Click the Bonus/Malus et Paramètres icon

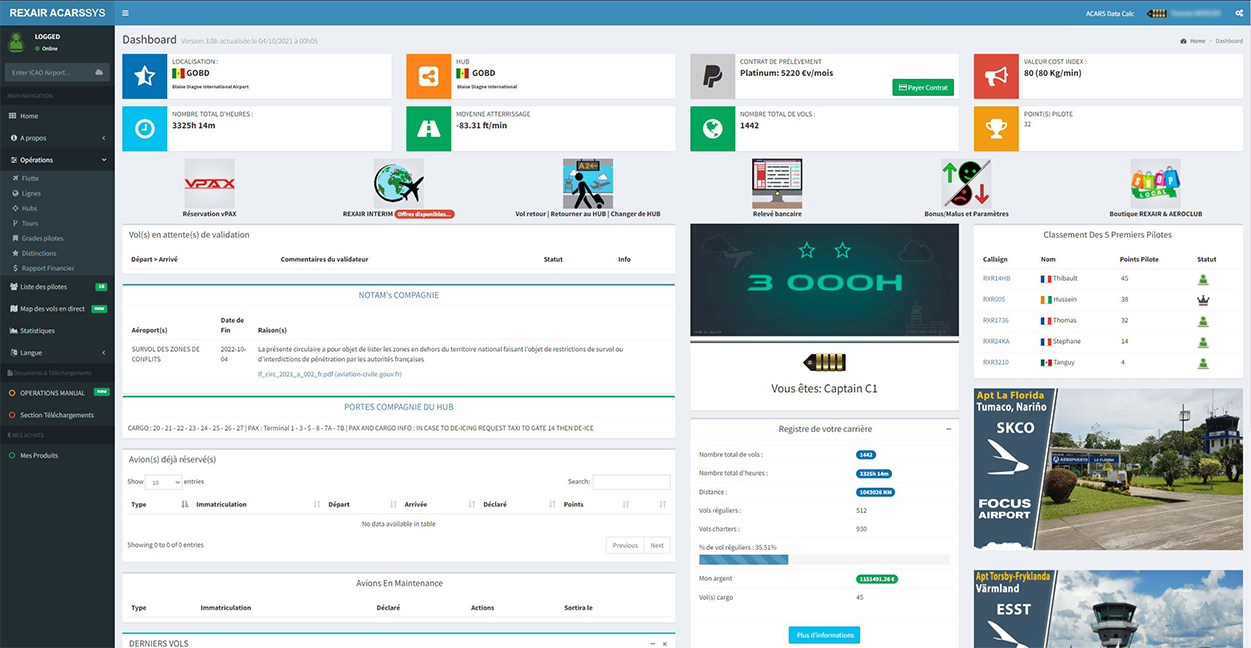coord(966,184)
